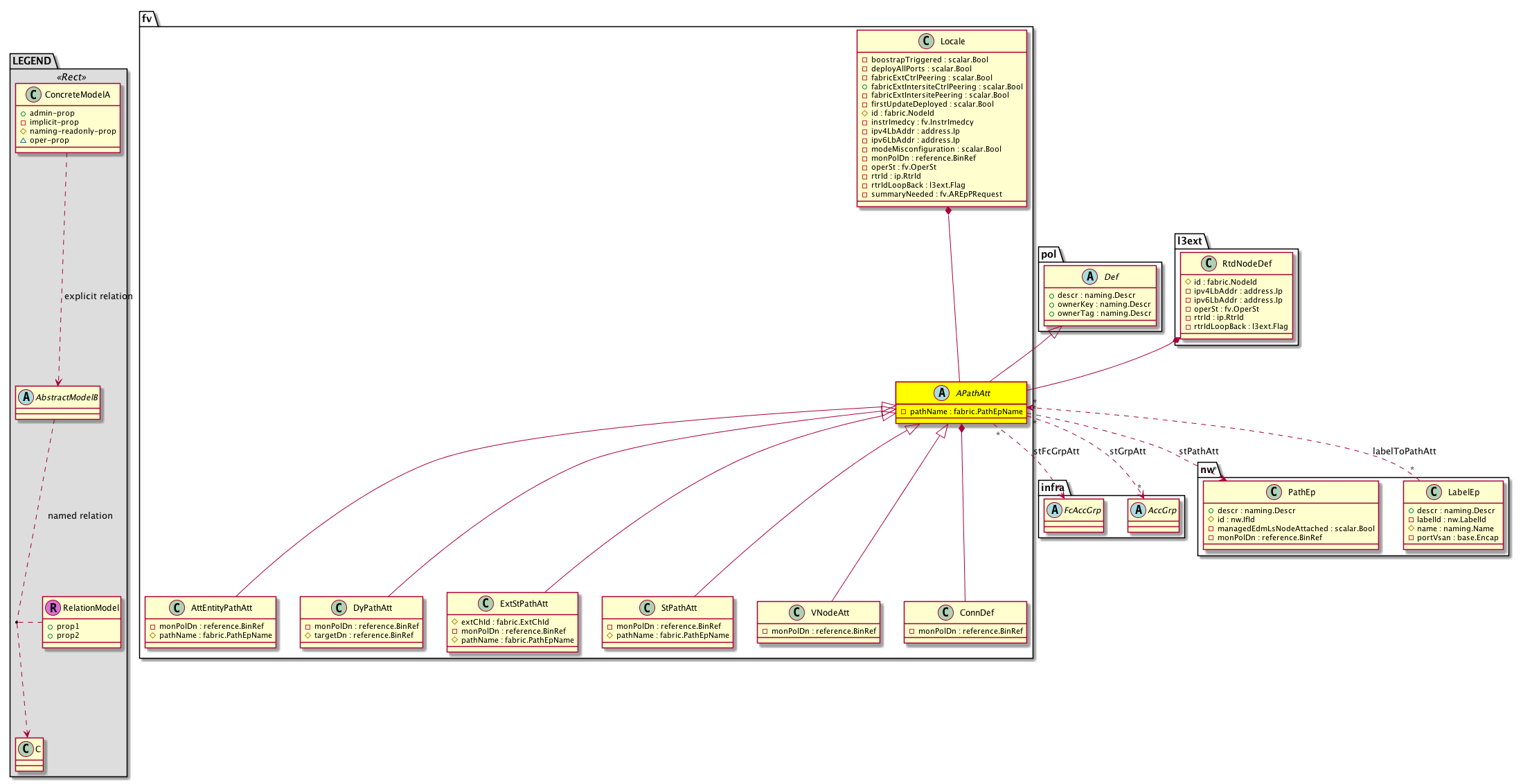
Task: Click the APathAtt abstract A icon
Action: click(x=941, y=393)
